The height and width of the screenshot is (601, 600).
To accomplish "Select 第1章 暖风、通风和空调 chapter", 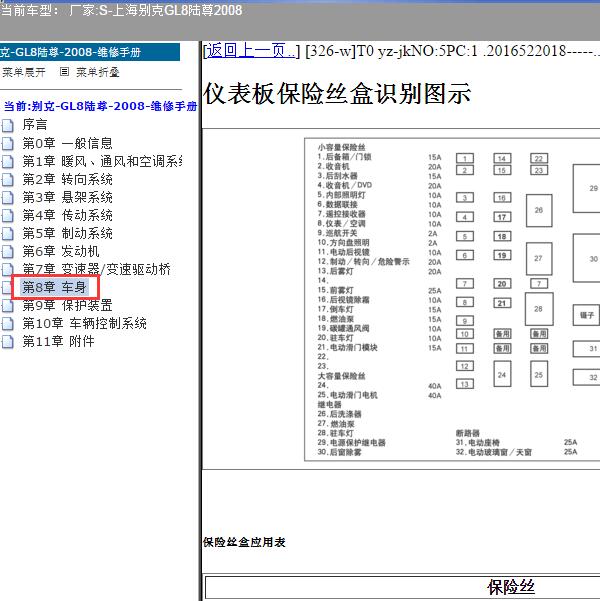I will point(102,161).
